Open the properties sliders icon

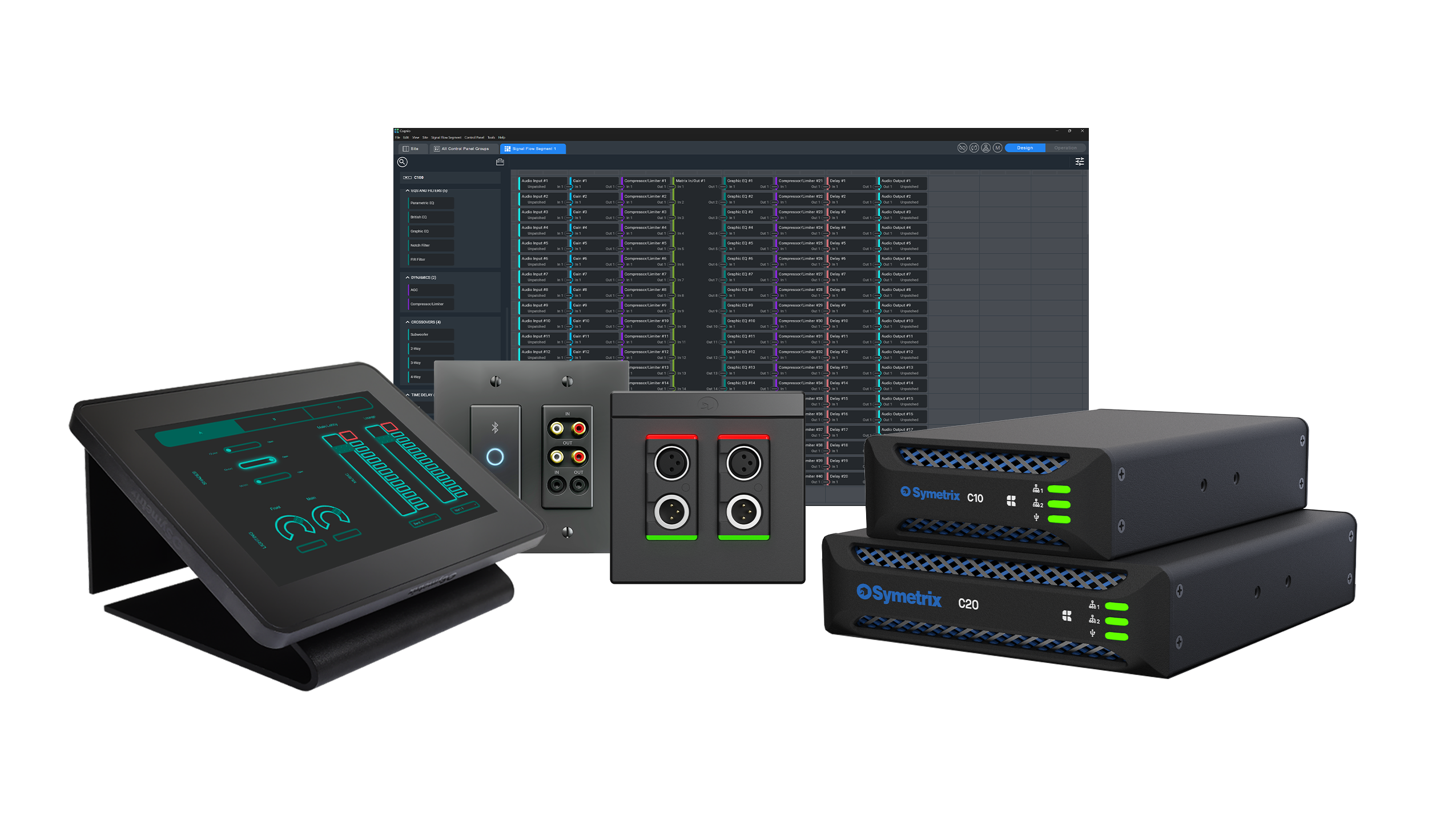1079,162
